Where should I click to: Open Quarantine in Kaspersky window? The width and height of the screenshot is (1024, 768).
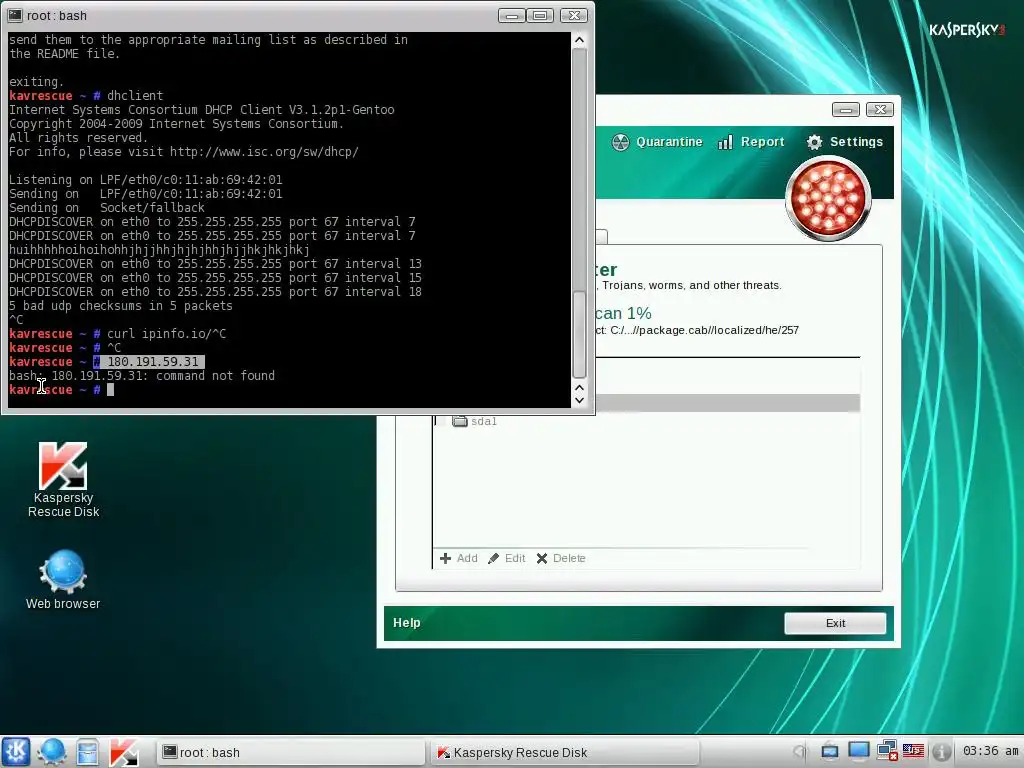click(657, 142)
